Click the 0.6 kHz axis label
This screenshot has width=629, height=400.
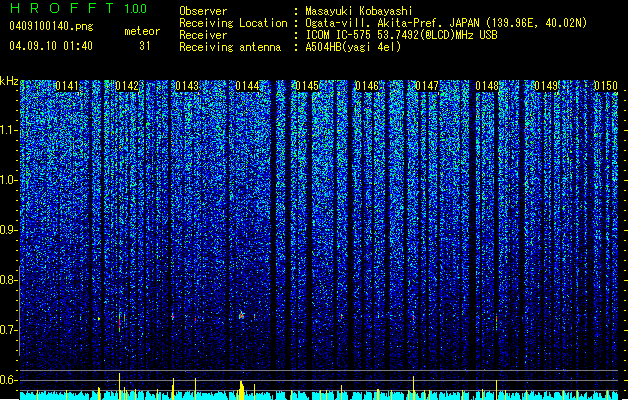pos(8,380)
